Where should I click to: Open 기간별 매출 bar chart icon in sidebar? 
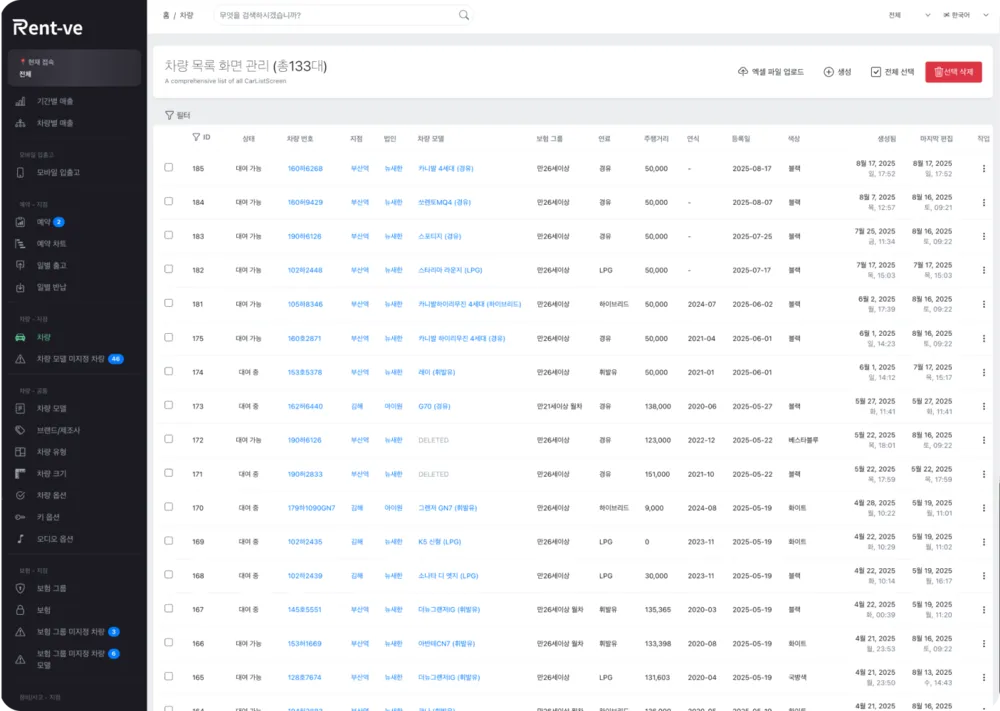(20, 101)
